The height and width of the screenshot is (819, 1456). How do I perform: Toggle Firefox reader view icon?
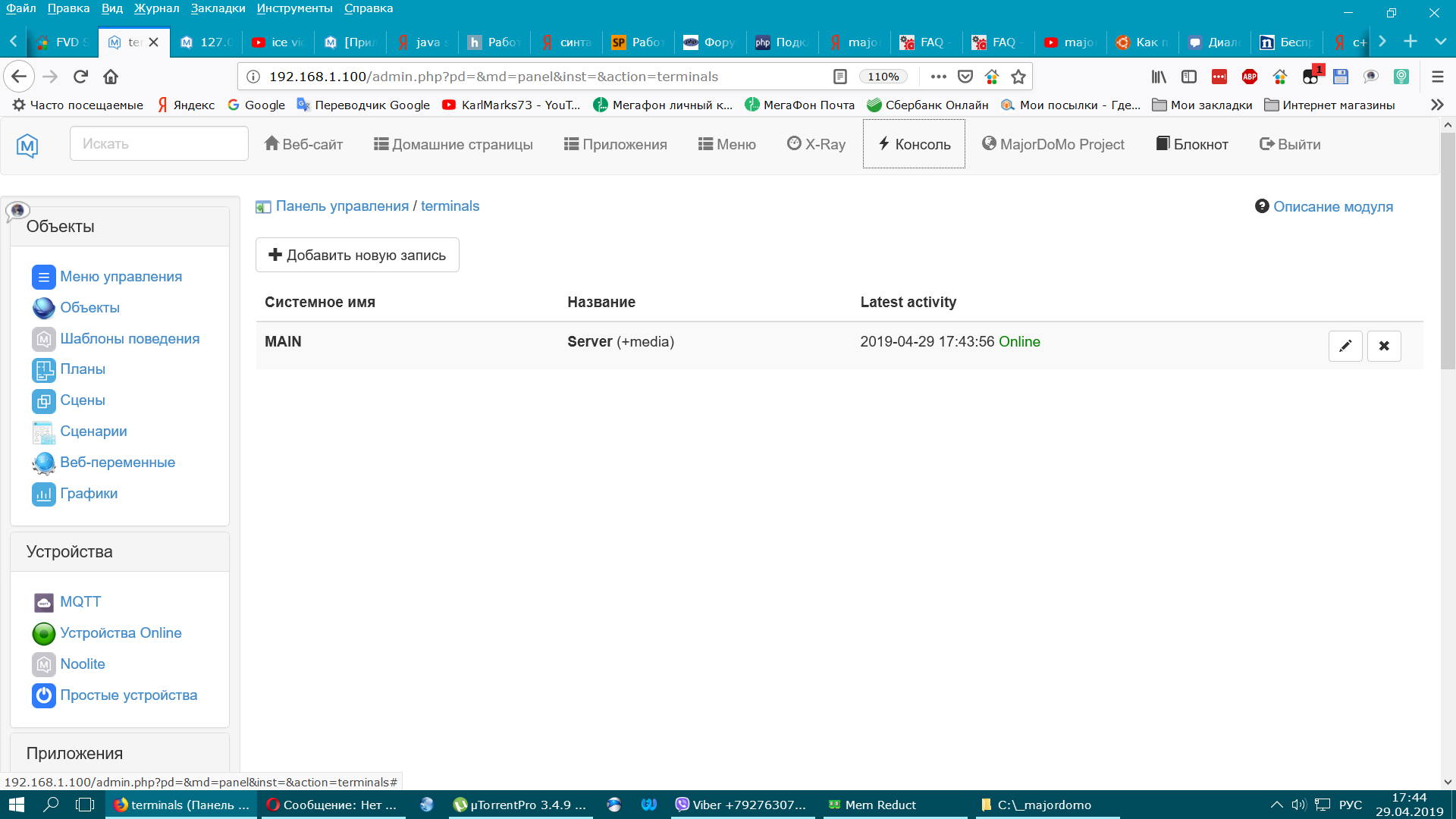point(839,77)
